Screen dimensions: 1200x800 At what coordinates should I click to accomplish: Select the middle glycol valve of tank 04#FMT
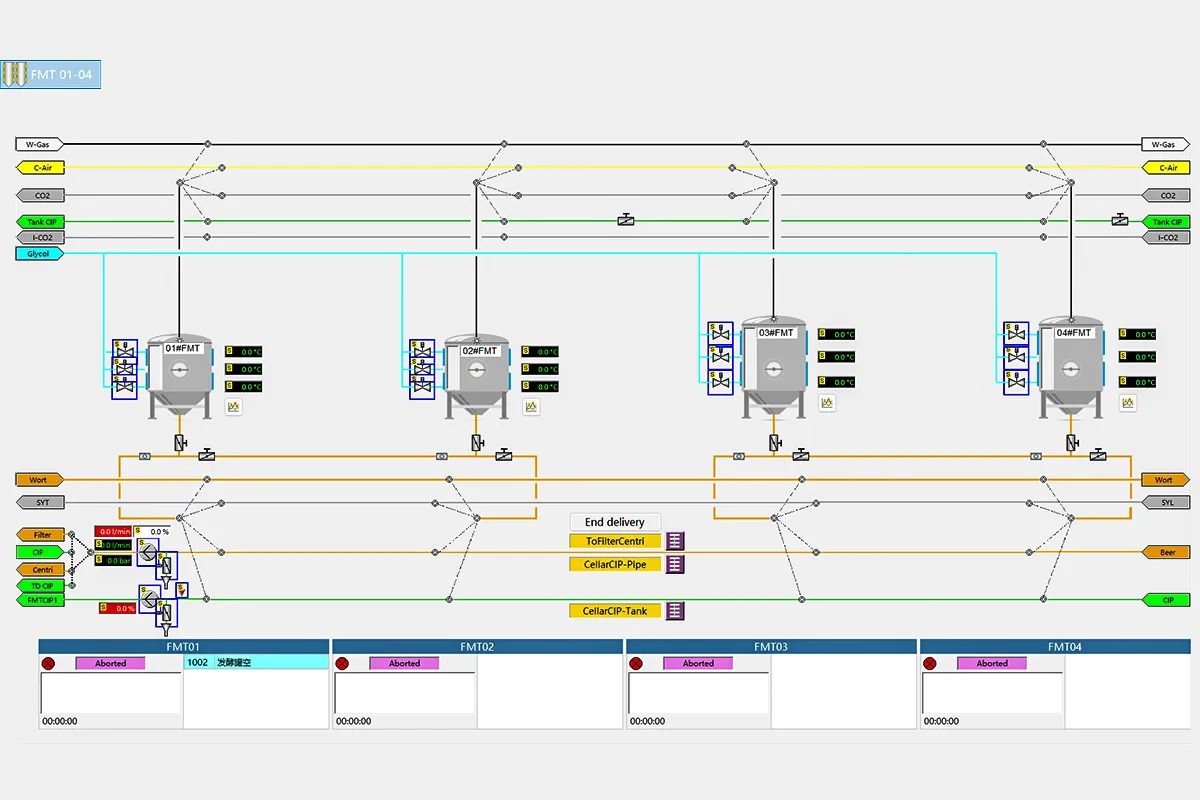(1016, 357)
